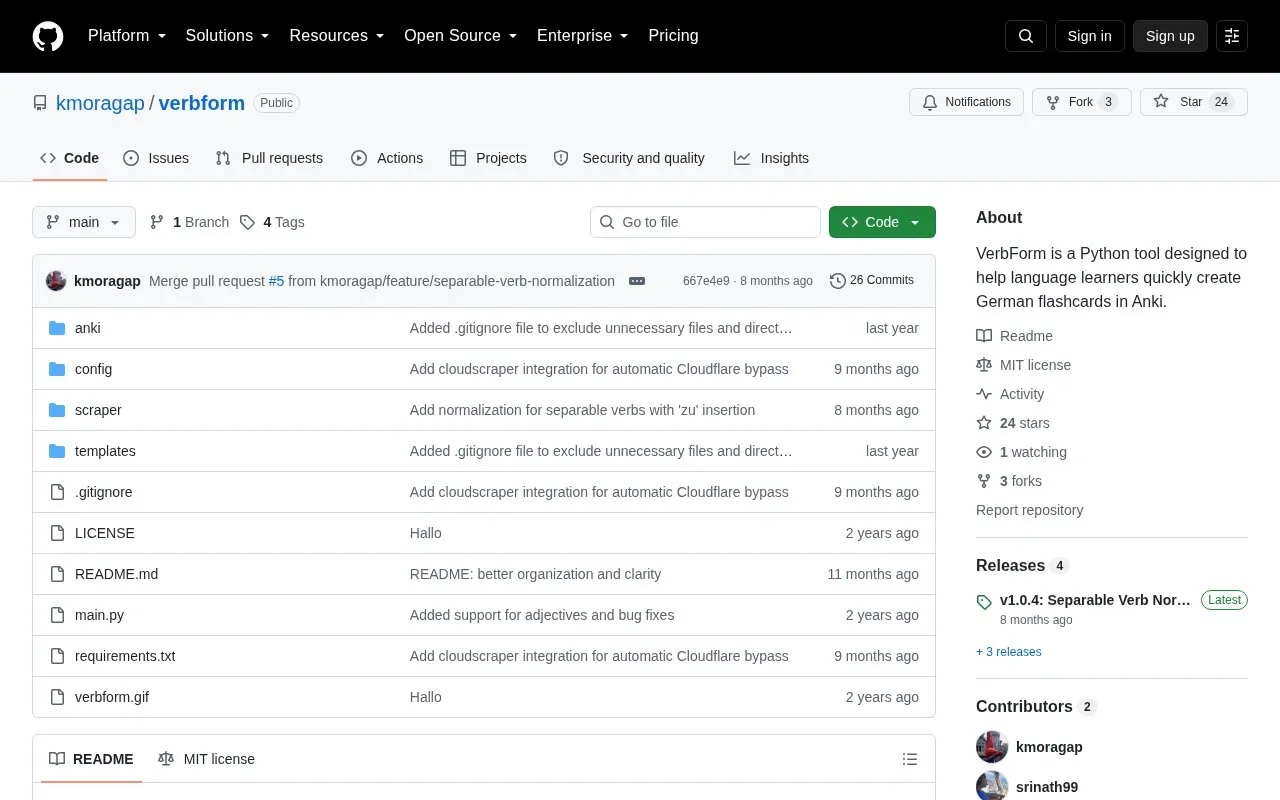This screenshot has height=800, width=1280.
Task: Focus the Go to file search field
Action: click(705, 222)
